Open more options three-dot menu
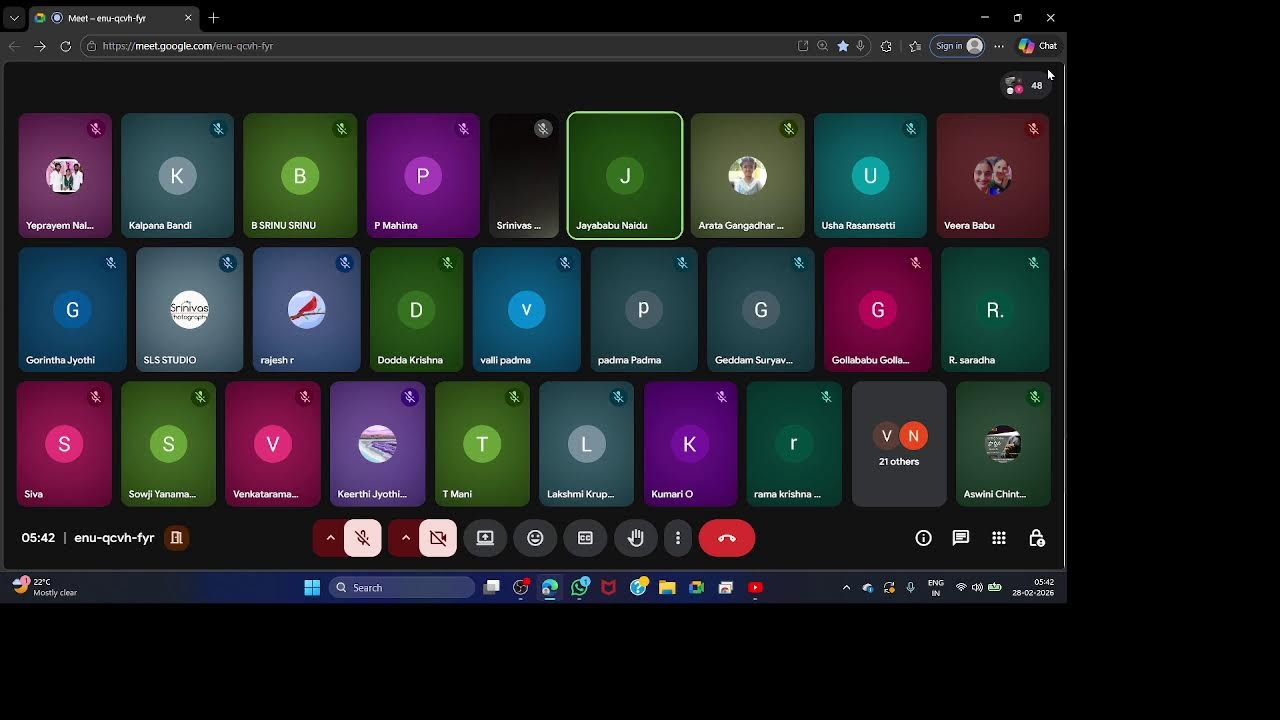Viewport: 1280px width, 720px height. pyautogui.click(x=677, y=538)
